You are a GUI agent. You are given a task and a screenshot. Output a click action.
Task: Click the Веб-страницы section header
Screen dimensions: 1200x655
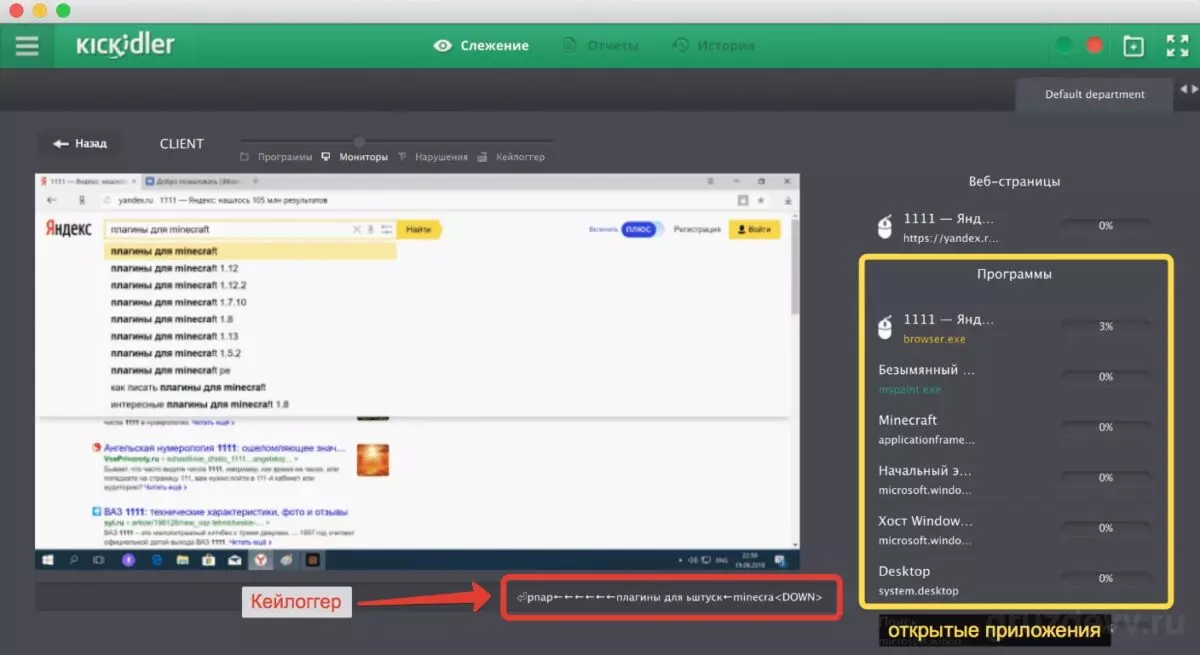[1014, 182]
